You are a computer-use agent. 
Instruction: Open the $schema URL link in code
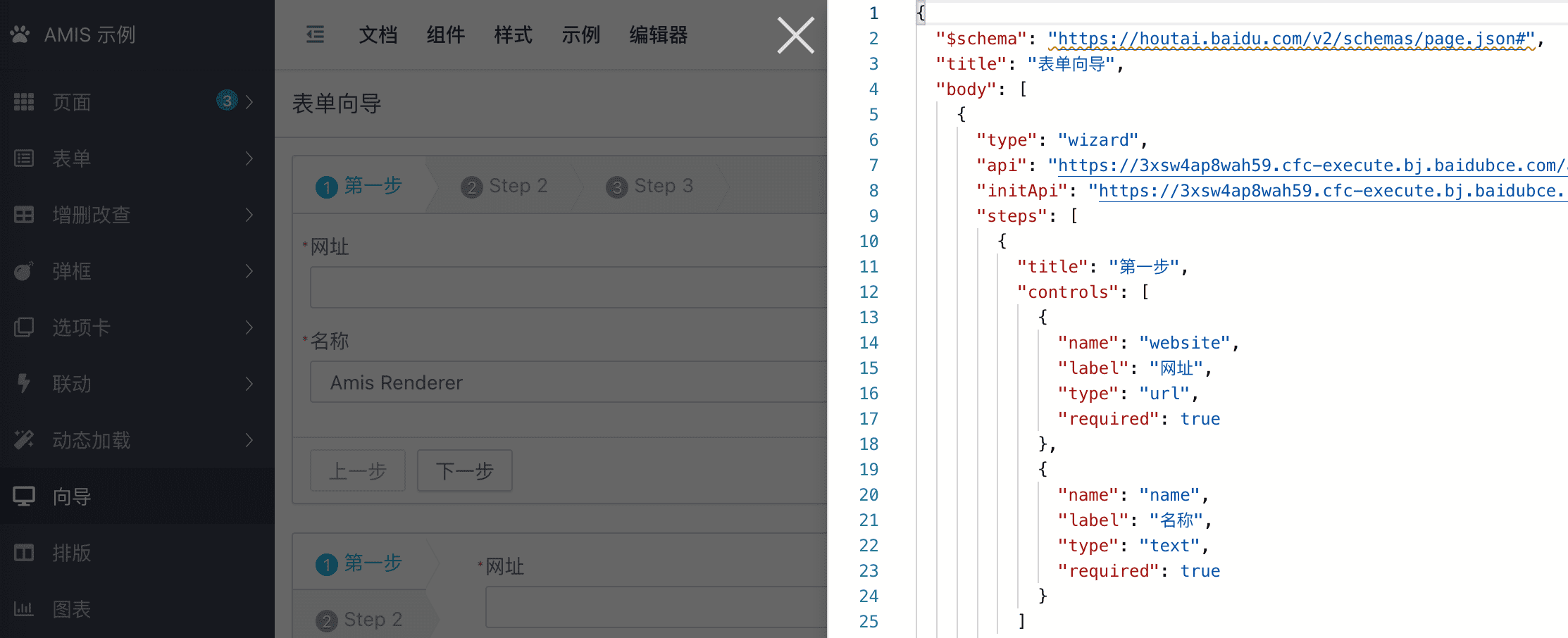coord(1291,39)
